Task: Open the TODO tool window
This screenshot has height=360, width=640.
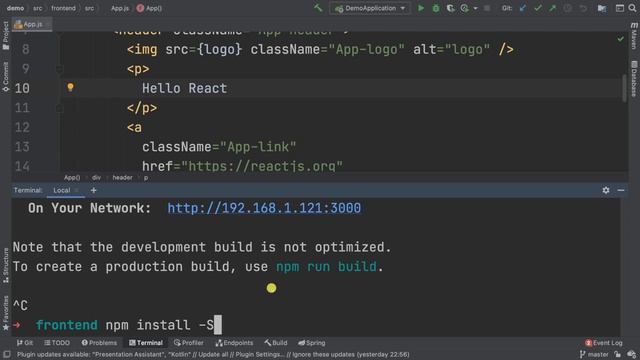Action: (x=57, y=343)
